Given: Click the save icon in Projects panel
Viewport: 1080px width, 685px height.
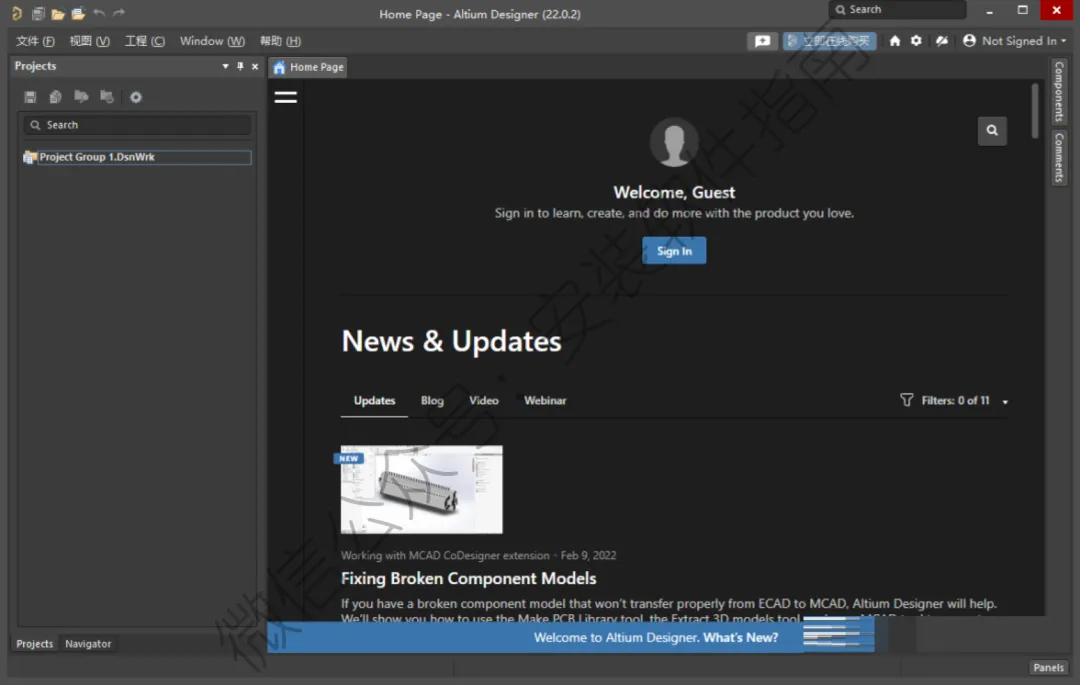Looking at the screenshot, I should coord(30,97).
